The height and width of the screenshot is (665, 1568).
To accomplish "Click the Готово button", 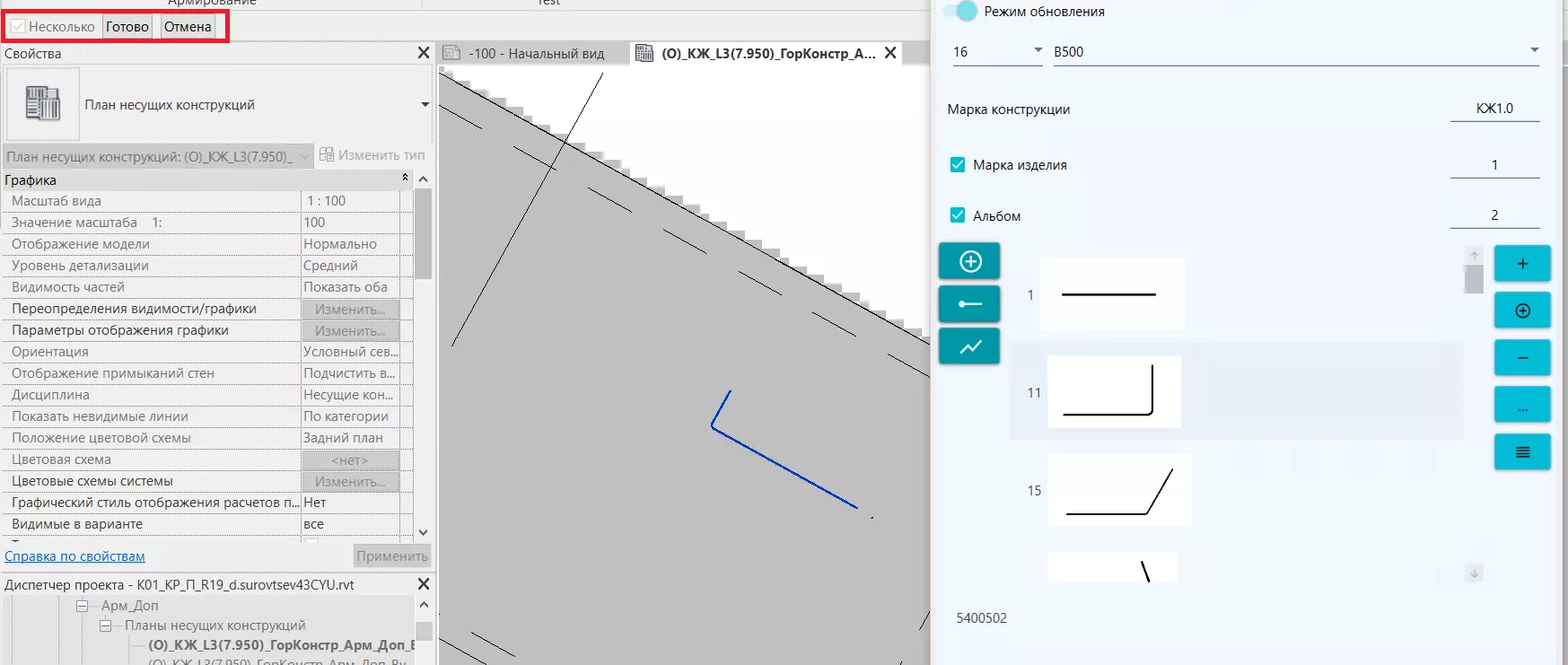I will coord(127,27).
